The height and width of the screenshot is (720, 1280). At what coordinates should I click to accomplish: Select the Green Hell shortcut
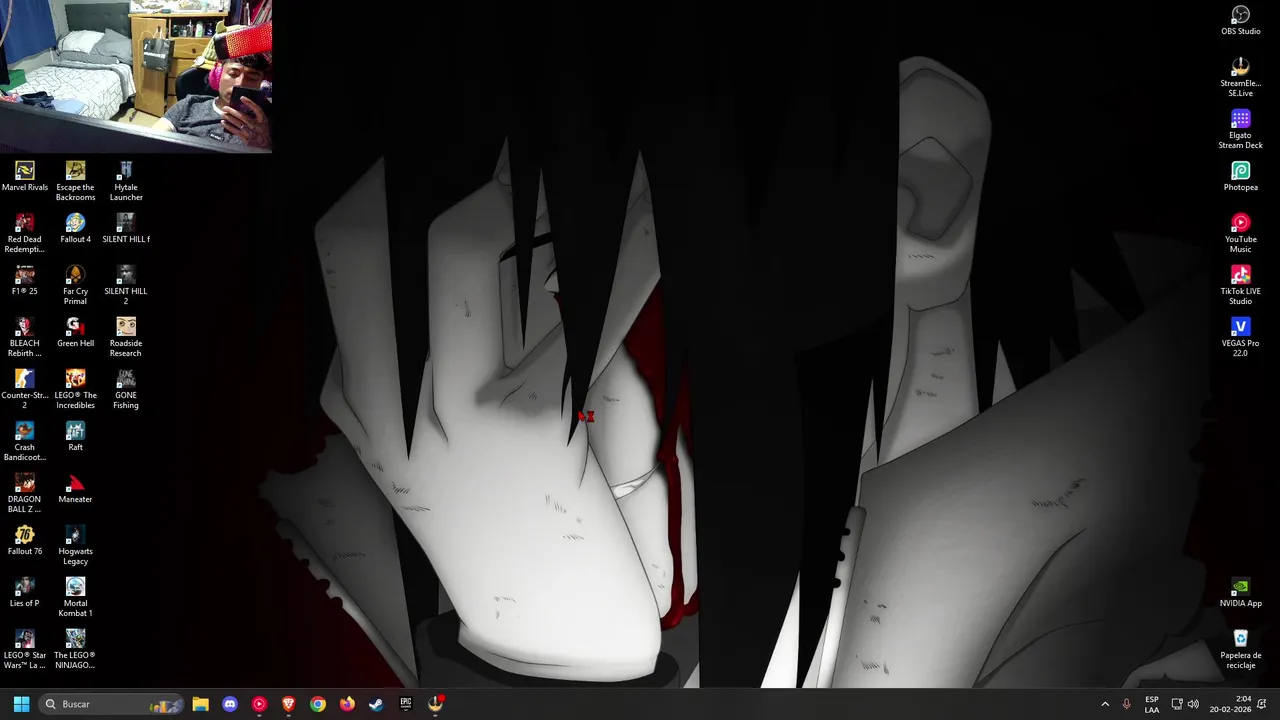point(75,333)
